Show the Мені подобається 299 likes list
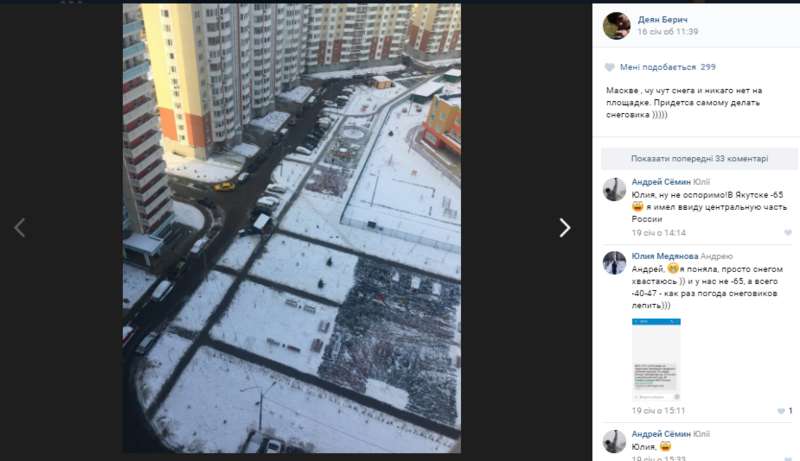The width and height of the screenshot is (800, 461). (x=667, y=67)
